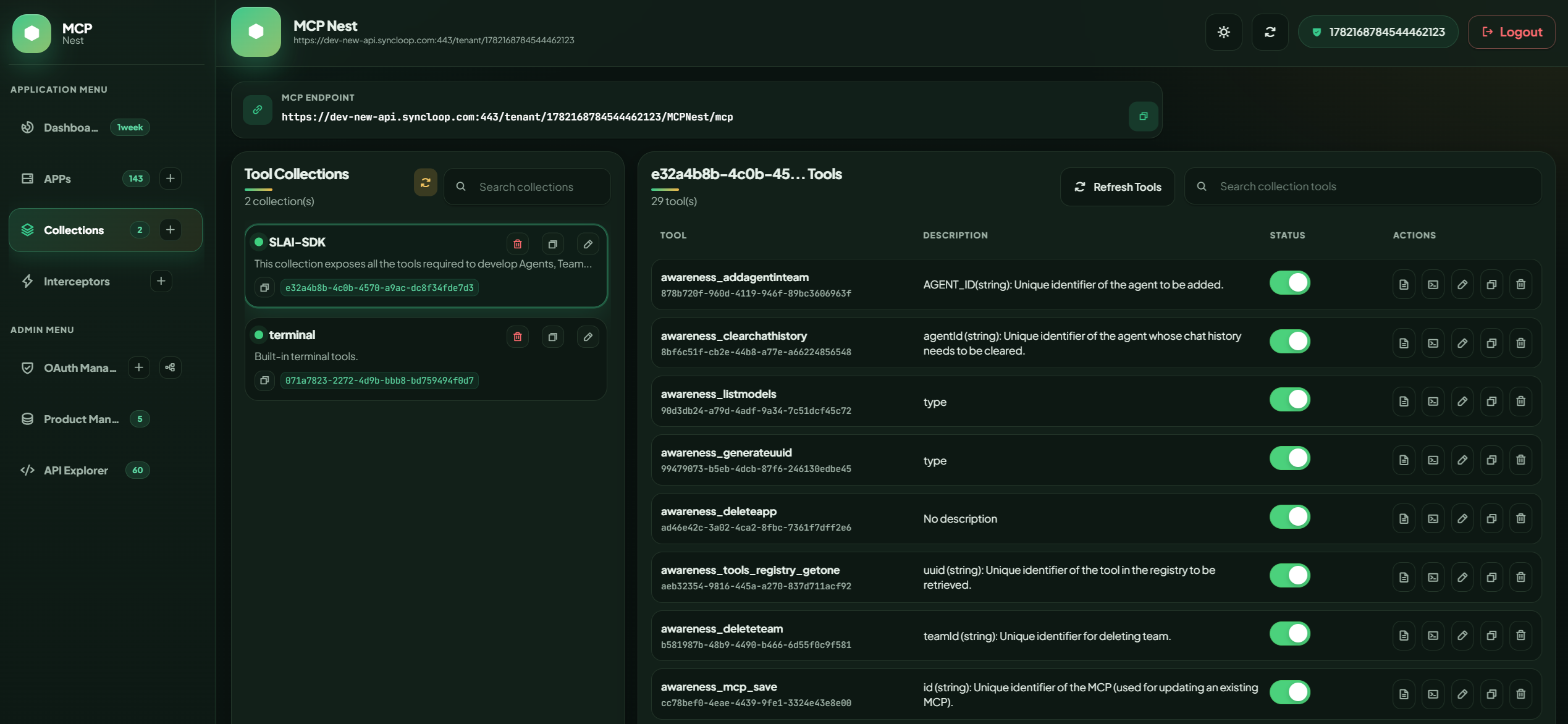This screenshot has width=1568, height=724.
Task: Run awareness_addagentinteam via terminal icon
Action: coord(1433,285)
